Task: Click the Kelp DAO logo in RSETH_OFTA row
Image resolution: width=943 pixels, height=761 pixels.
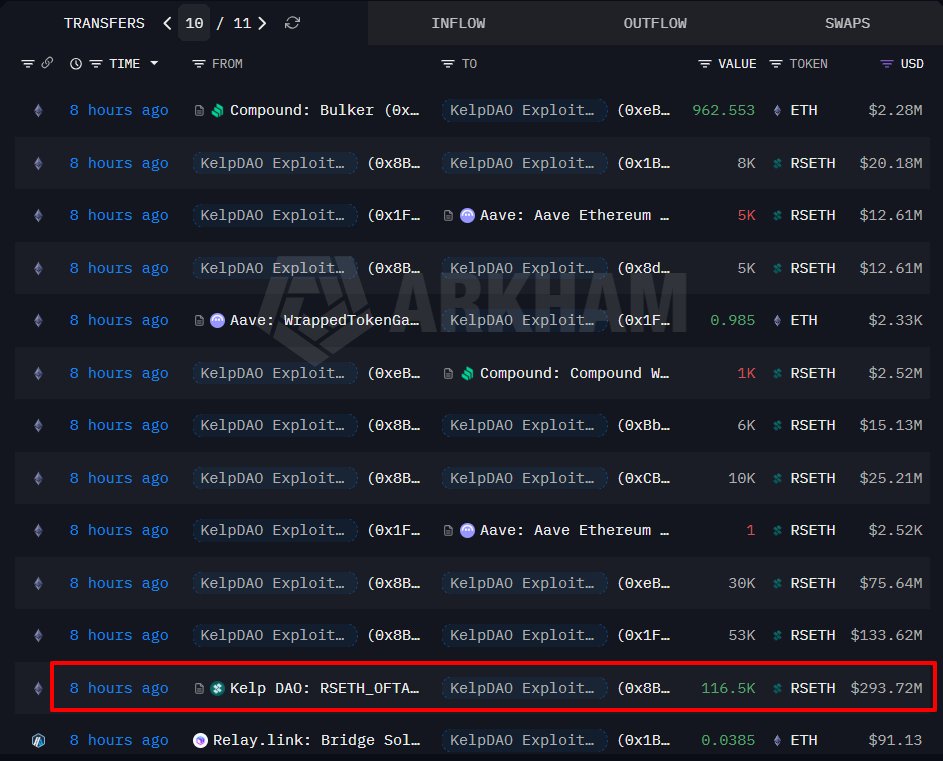Action: [217, 688]
